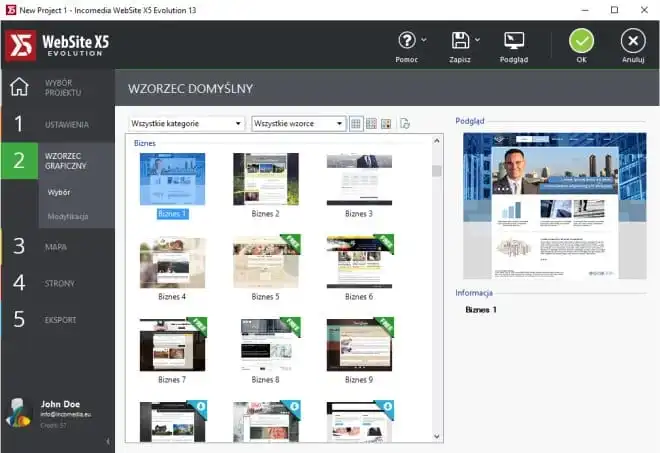Image resolution: width=660 pixels, height=453 pixels.
Task: Go to step 4 Strony
Action: click(x=57, y=284)
